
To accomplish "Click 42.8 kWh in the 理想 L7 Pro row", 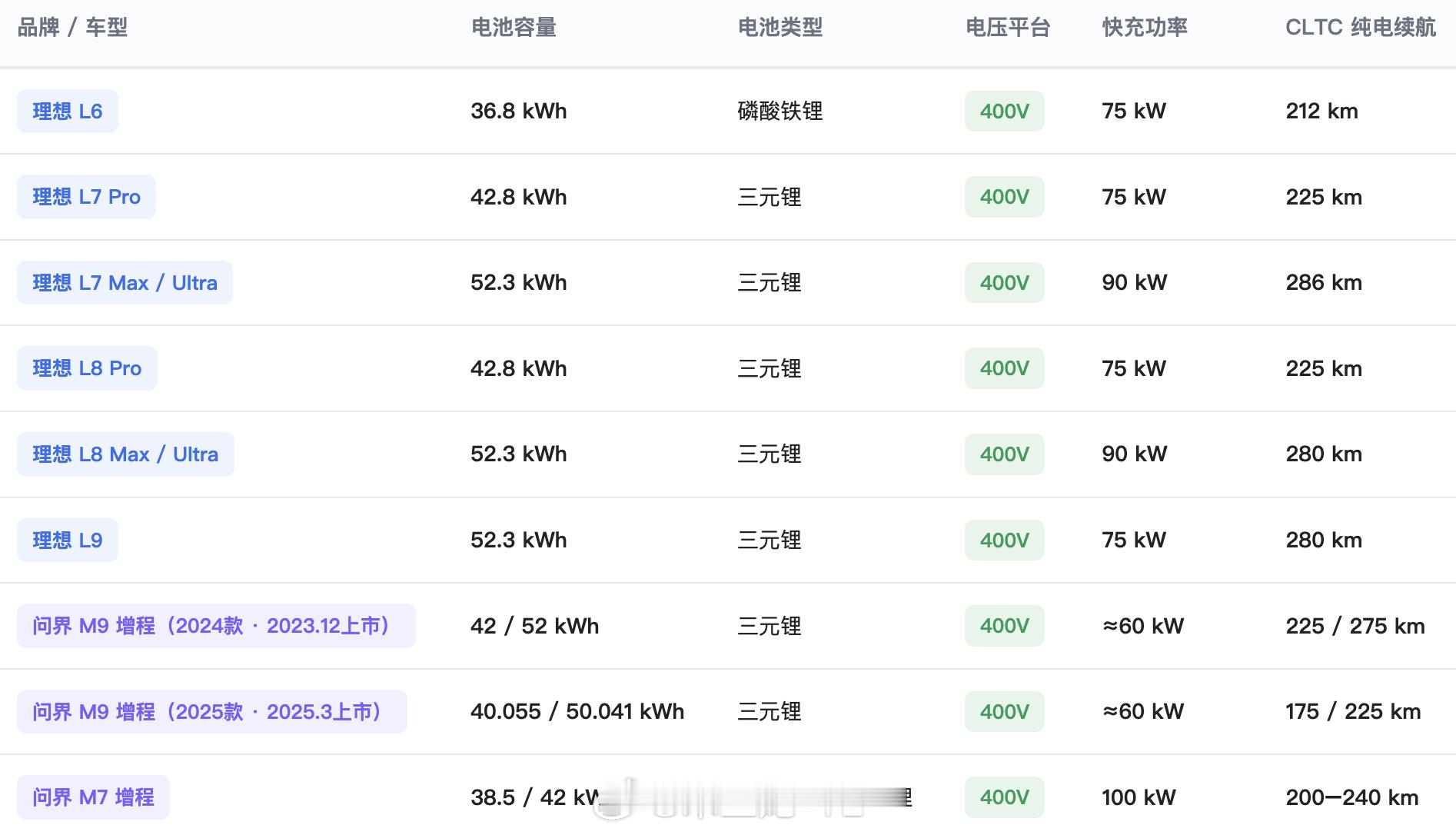I will [x=519, y=198].
